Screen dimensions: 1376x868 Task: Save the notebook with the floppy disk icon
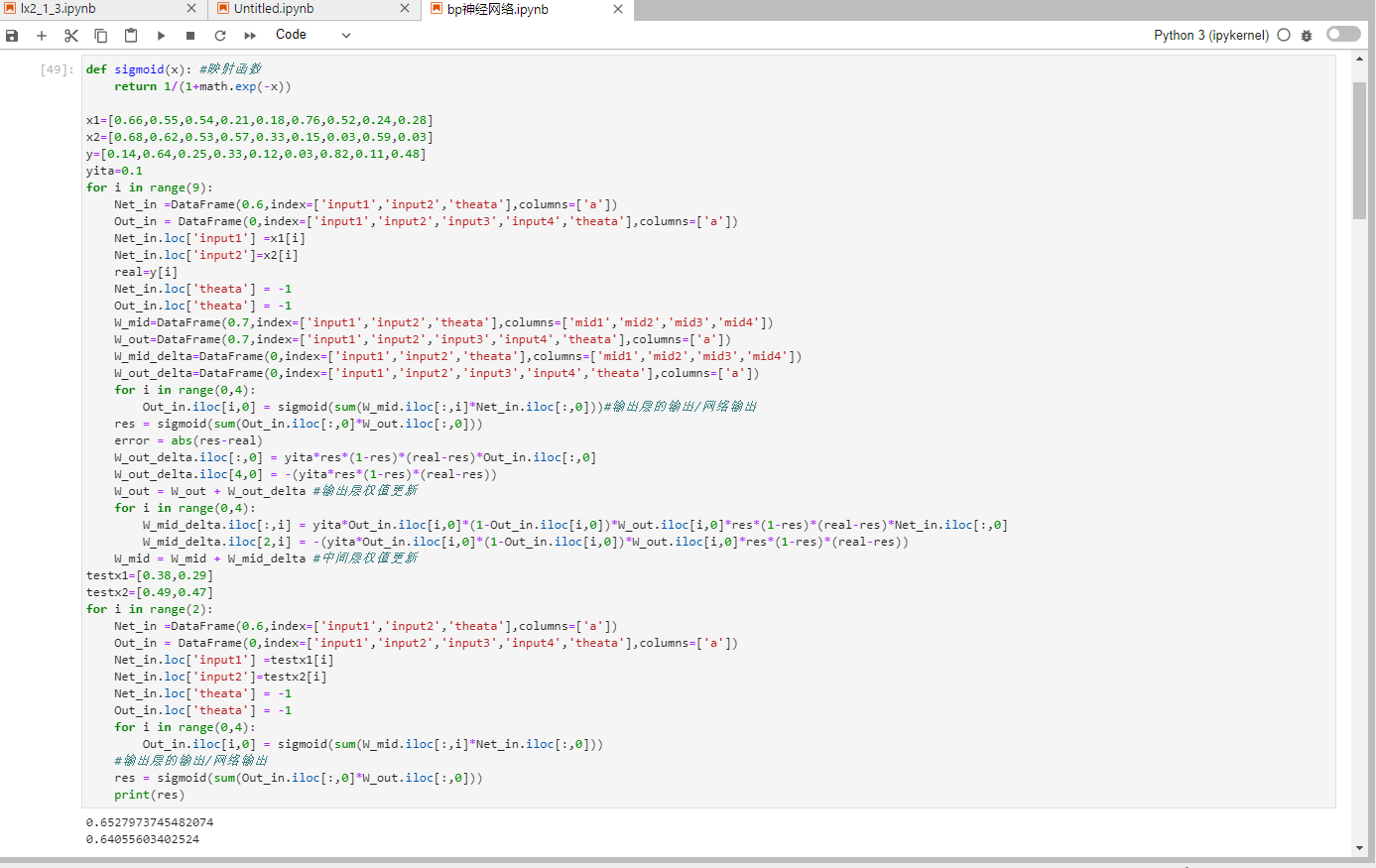12,36
